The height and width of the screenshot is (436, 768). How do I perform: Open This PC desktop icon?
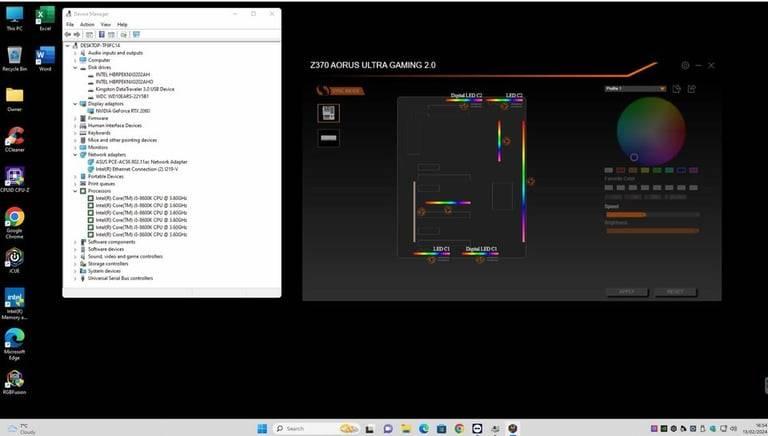click(x=14, y=19)
